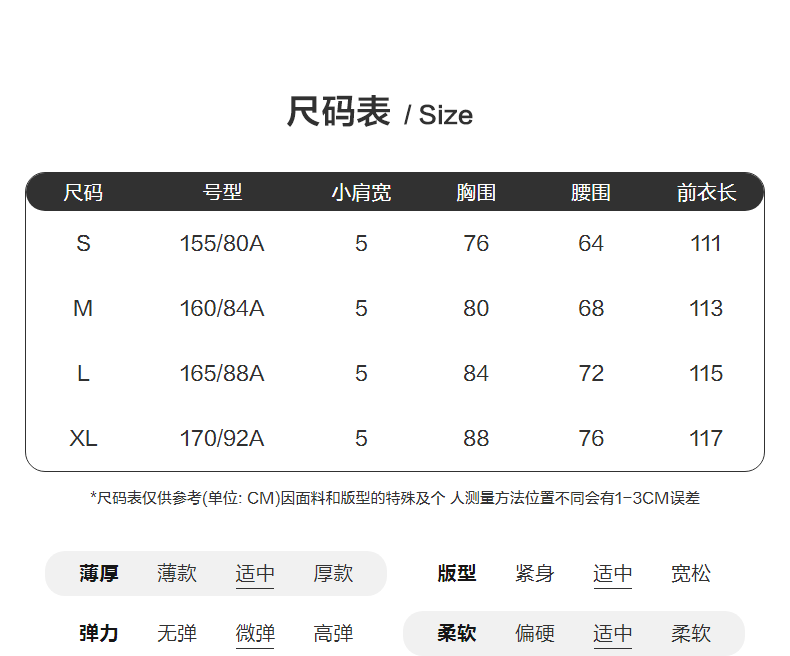Click the 113 front length value
The width and height of the screenshot is (790, 656).
(x=706, y=309)
